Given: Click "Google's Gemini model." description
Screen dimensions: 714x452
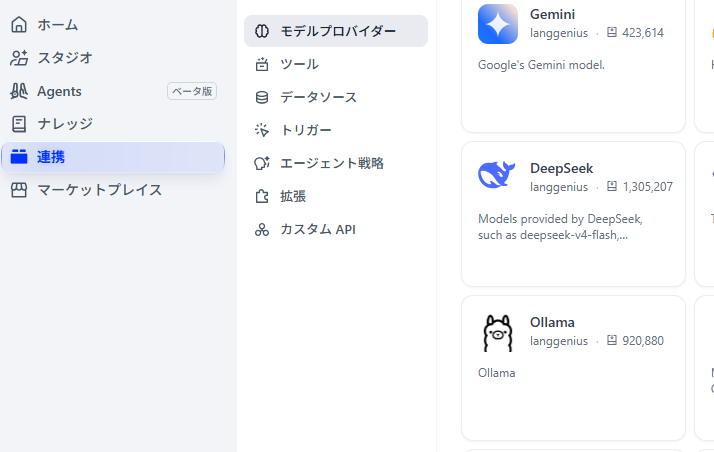Looking at the screenshot, I should [x=541, y=65].
